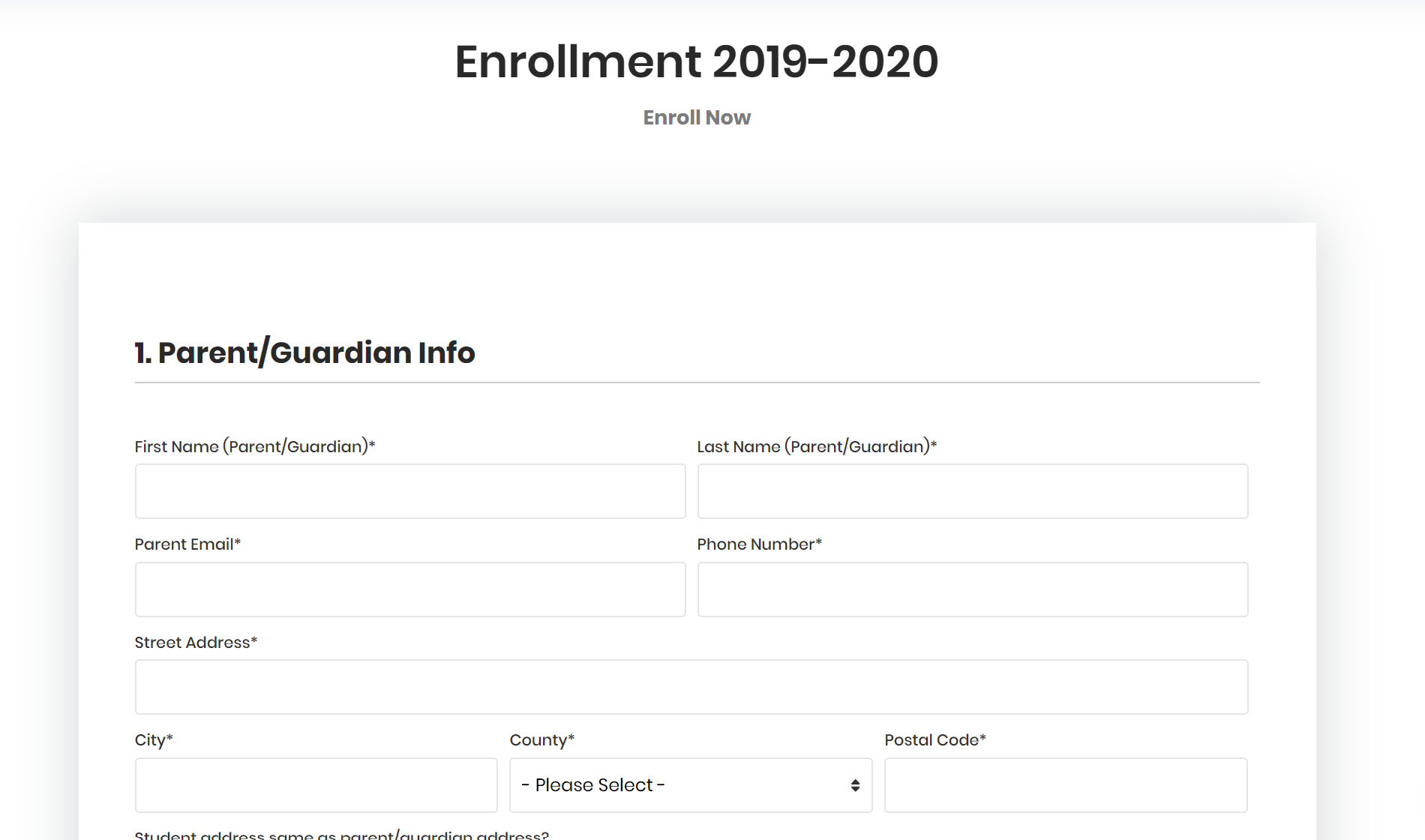This screenshot has height=840, width=1425.
Task: Select the Postal Code input field
Action: pyautogui.click(x=1066, y=785)
